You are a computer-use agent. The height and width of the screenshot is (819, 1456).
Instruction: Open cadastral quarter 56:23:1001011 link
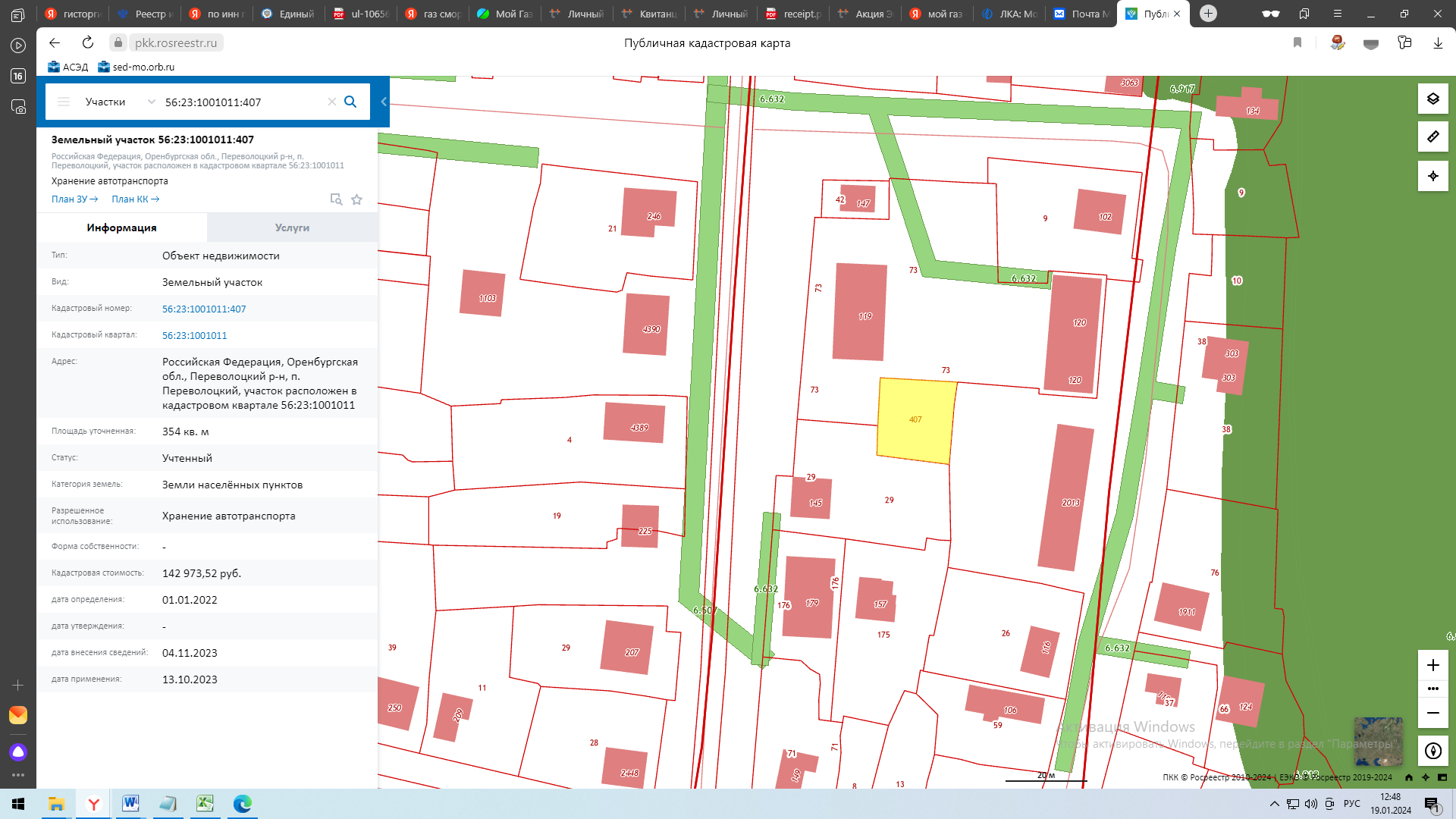click(x=194, y=335)
